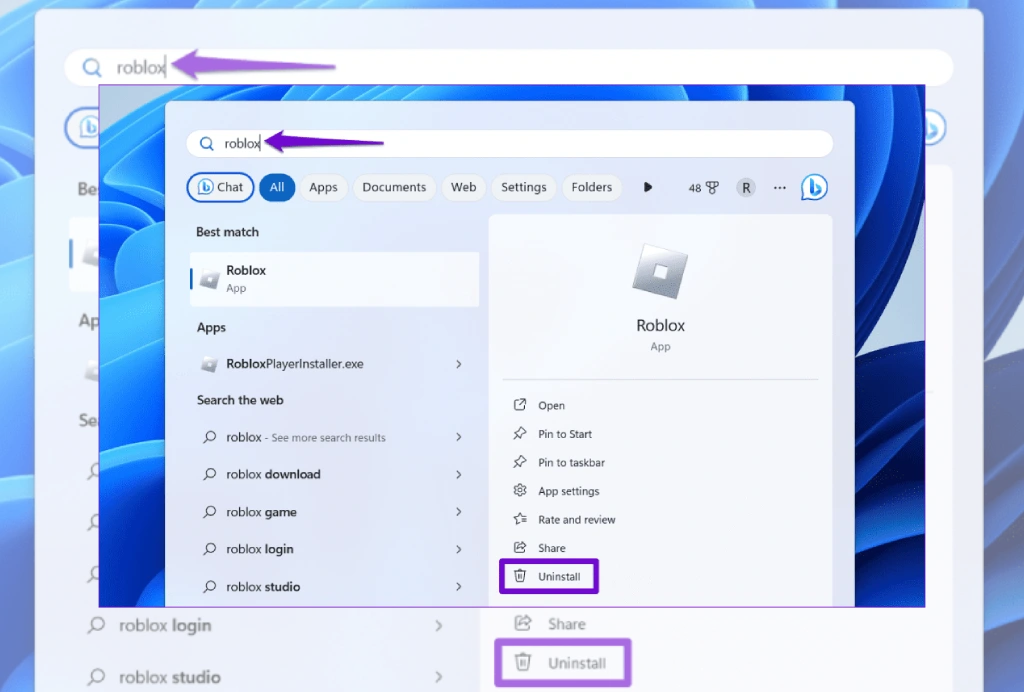Click Uninstall in the background window
Viewport: 1024px width, 692px height.
coord(577,663)
